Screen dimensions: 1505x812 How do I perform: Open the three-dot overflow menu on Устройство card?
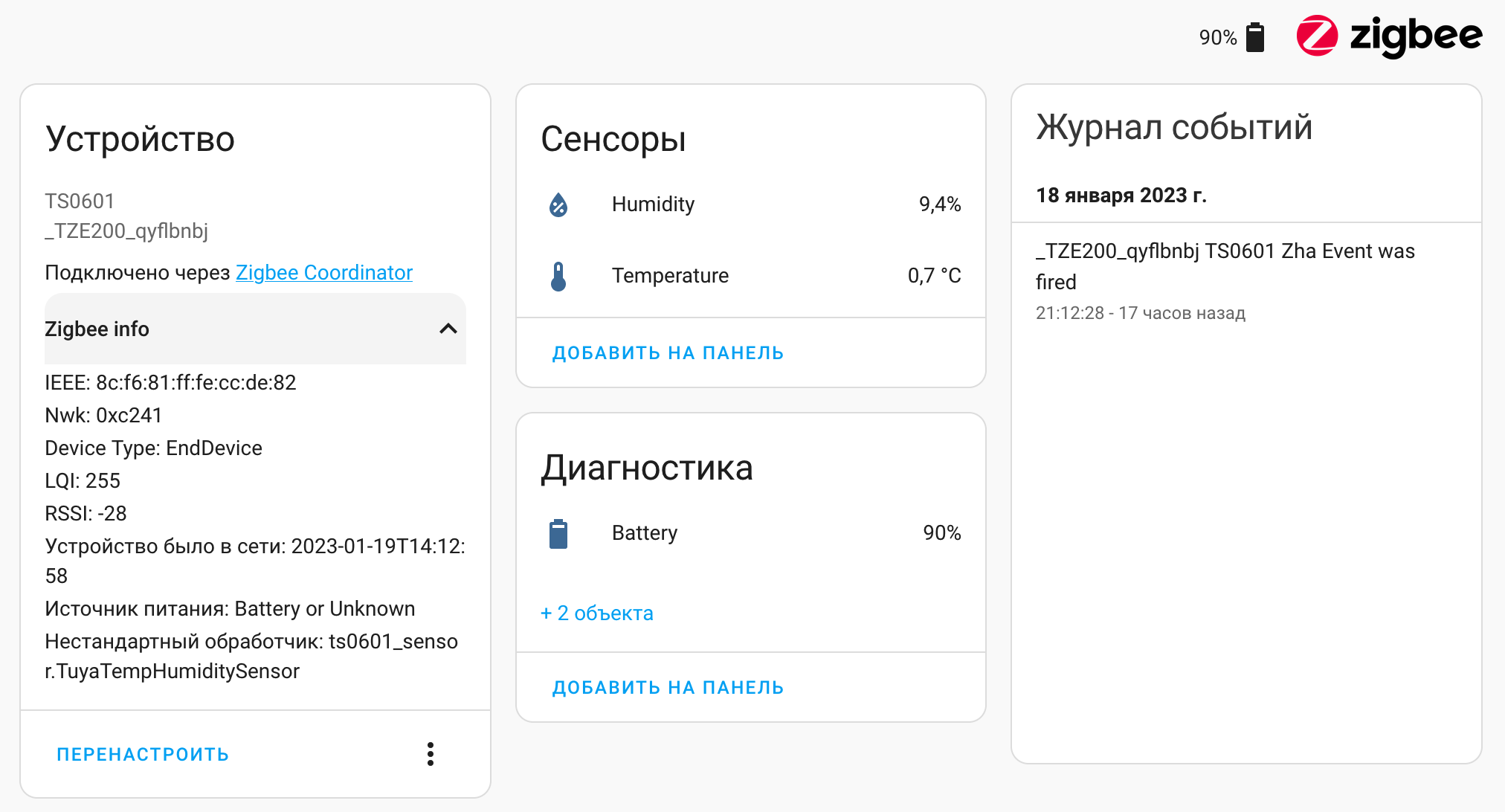click(430, 754)
